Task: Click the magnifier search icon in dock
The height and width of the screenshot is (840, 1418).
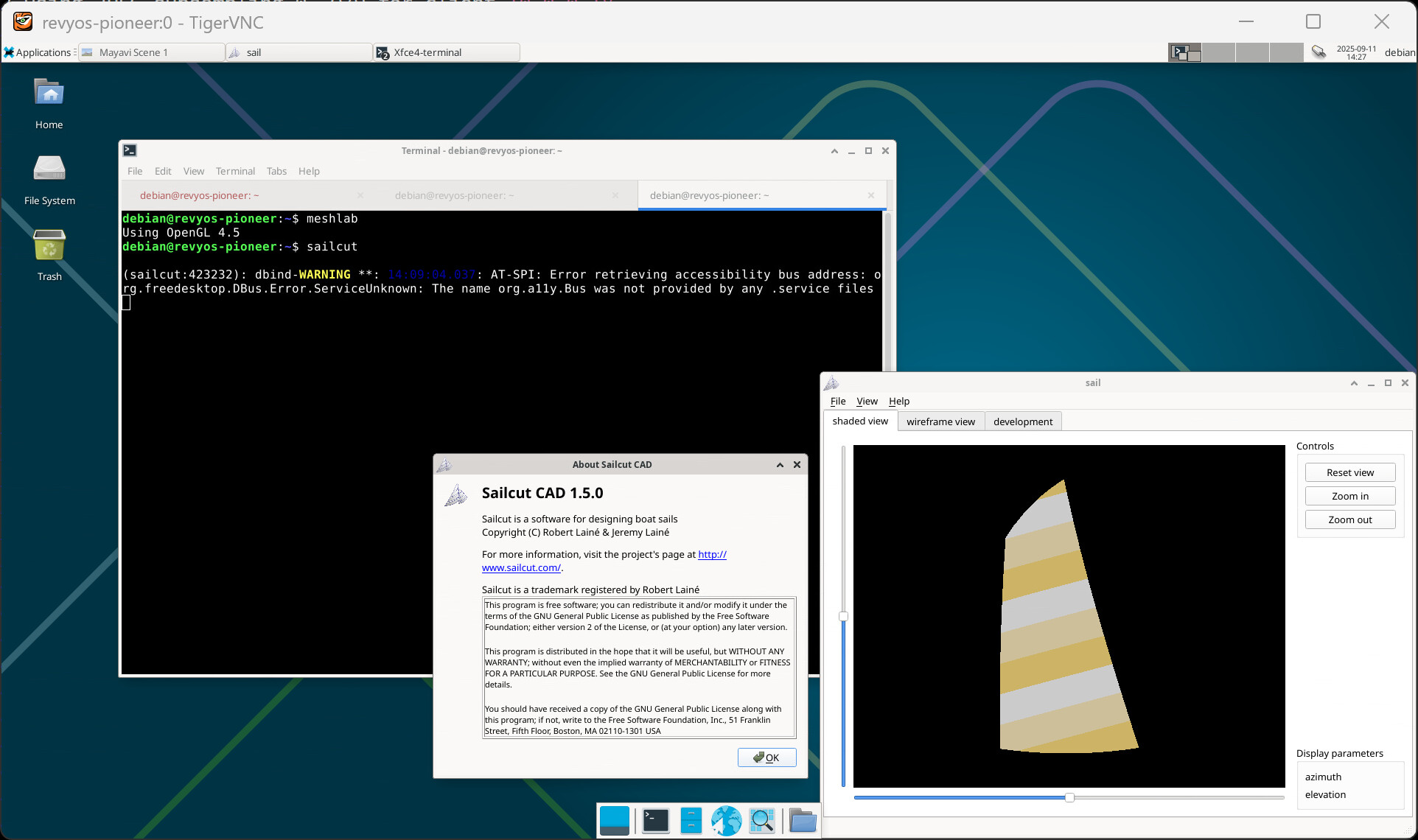Action: coord(762,820)
